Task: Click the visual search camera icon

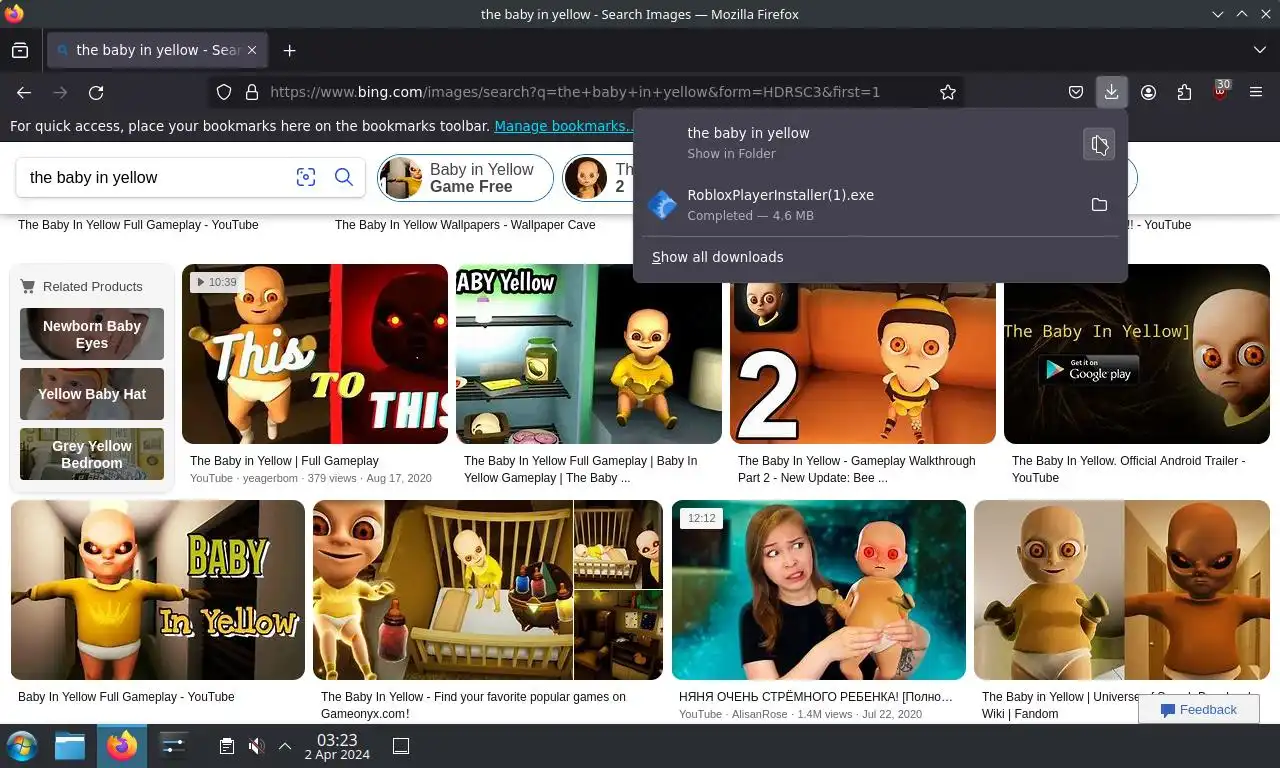Action: coord(306,177)
